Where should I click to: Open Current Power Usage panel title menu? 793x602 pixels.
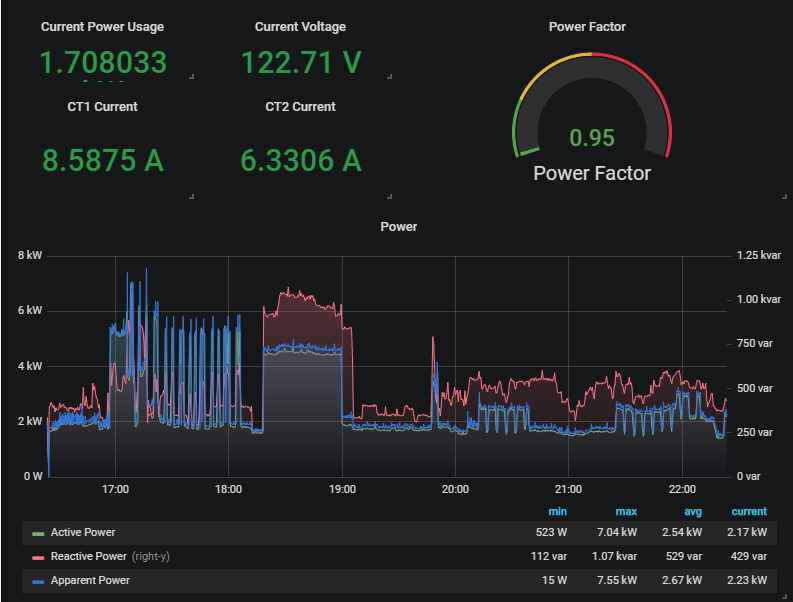point(102,27)
